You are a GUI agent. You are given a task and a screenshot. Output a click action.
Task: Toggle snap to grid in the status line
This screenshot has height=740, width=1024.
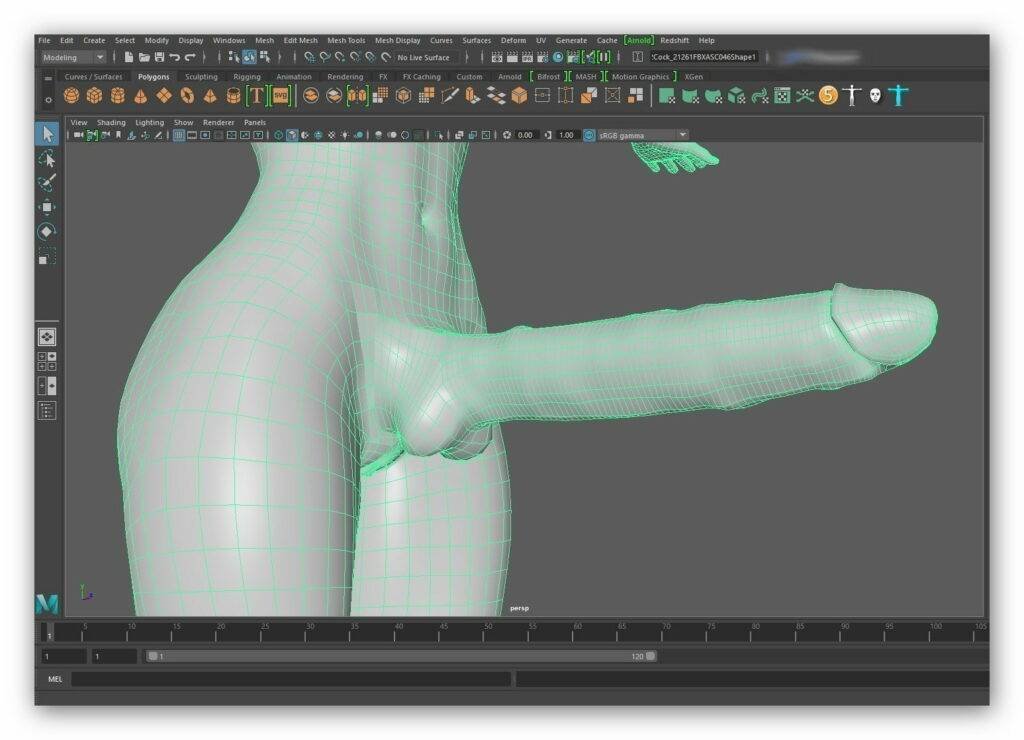click(310, 57)
